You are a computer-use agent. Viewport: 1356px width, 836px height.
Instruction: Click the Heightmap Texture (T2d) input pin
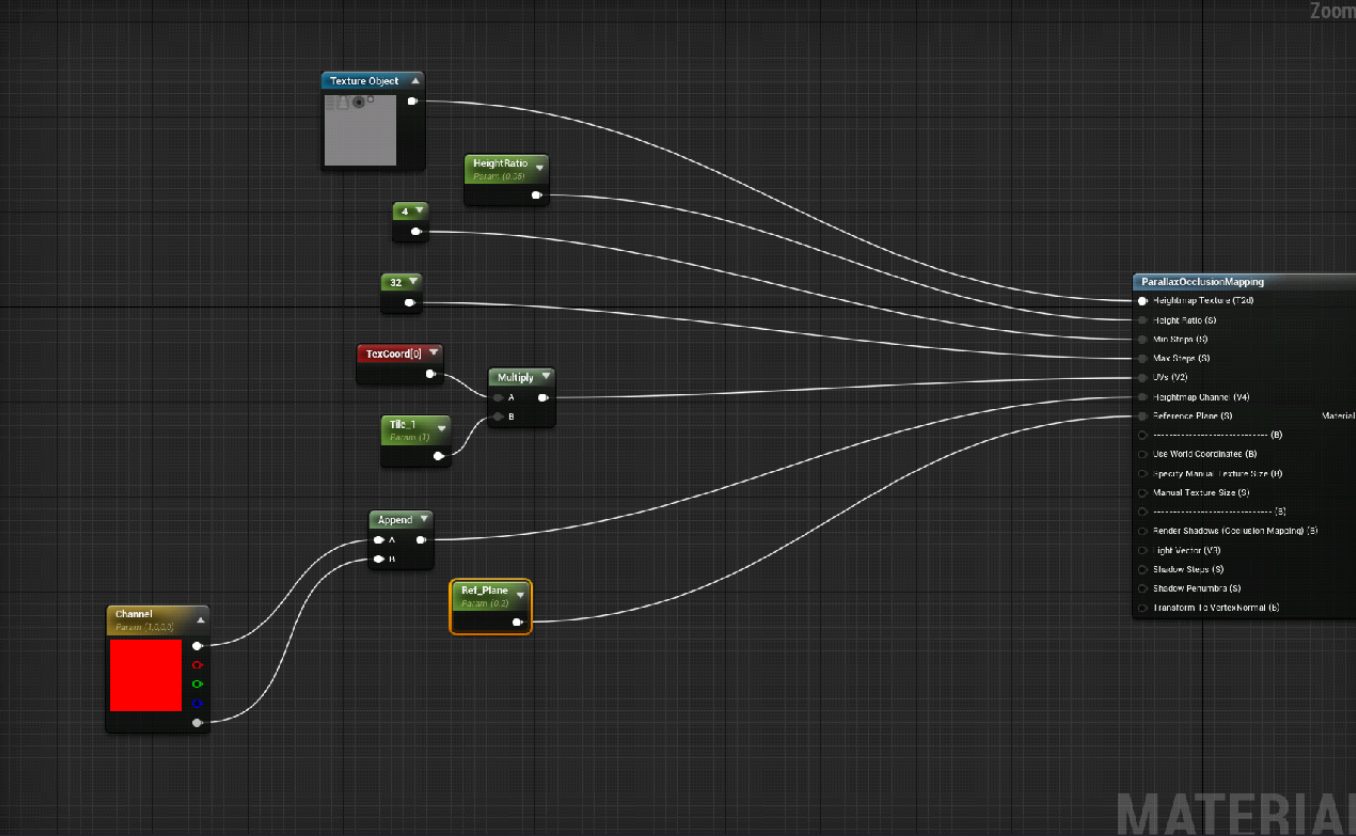(1142, 300)
